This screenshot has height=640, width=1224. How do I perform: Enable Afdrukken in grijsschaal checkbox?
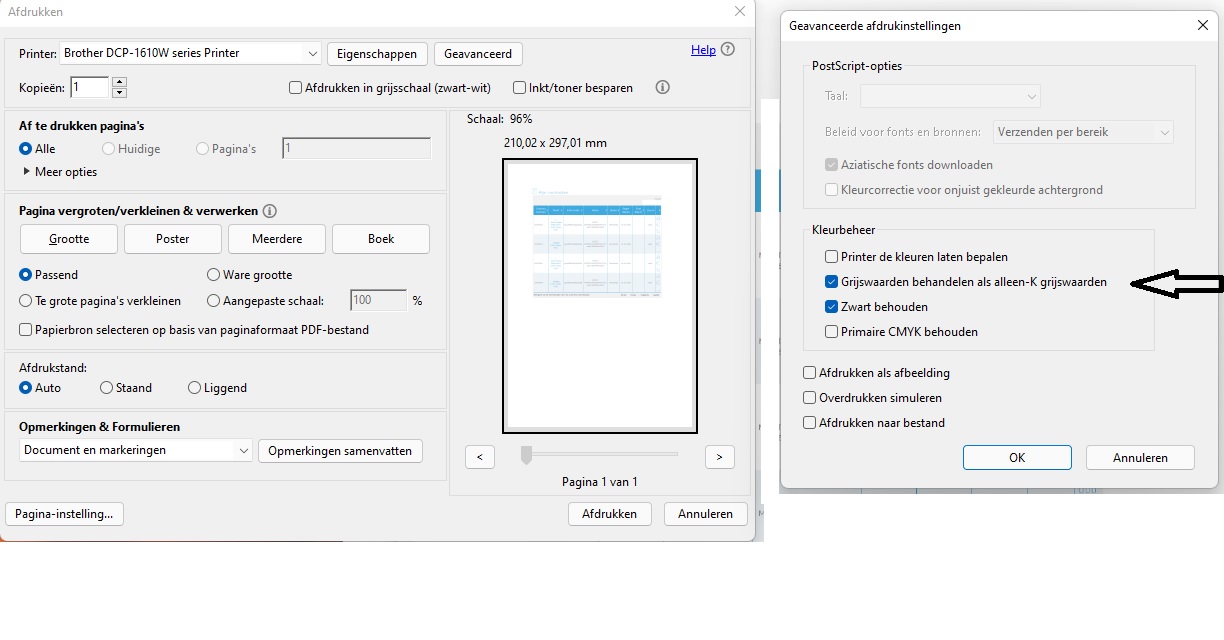(295, 88)
